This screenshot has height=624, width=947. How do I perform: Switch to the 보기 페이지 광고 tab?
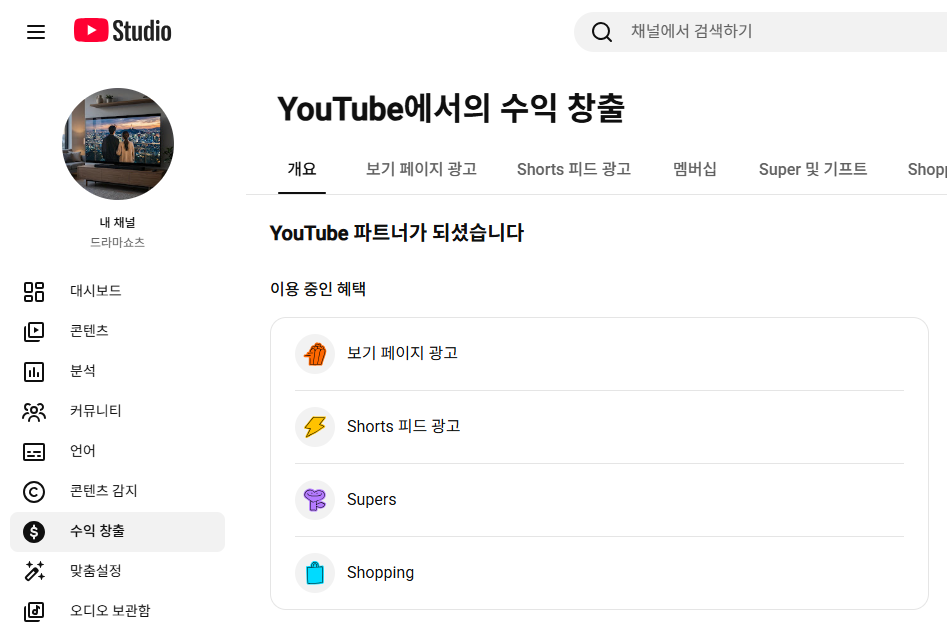pyautogui.click(x=421, y=169)
